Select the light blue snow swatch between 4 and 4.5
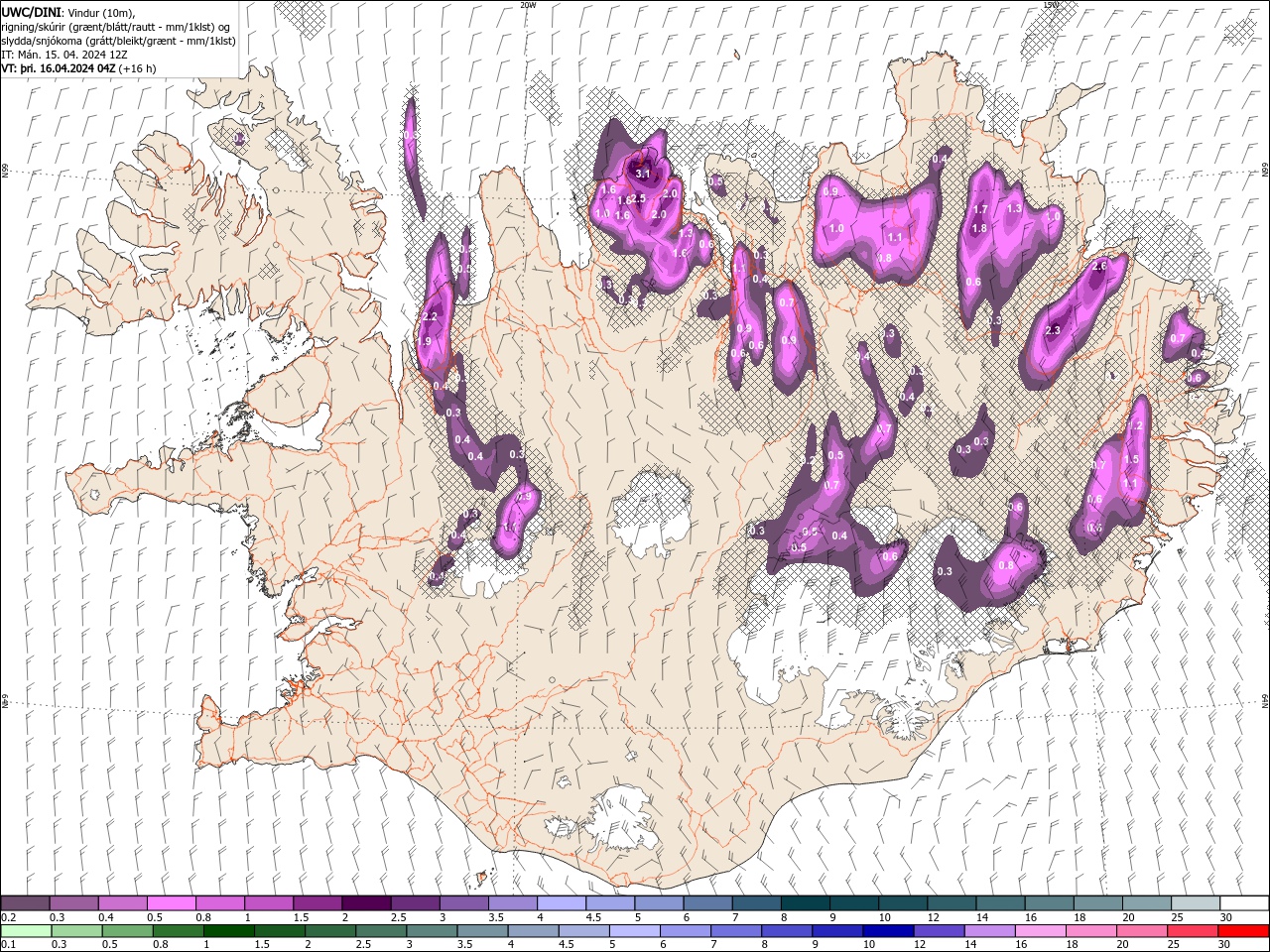 [562, 903]
